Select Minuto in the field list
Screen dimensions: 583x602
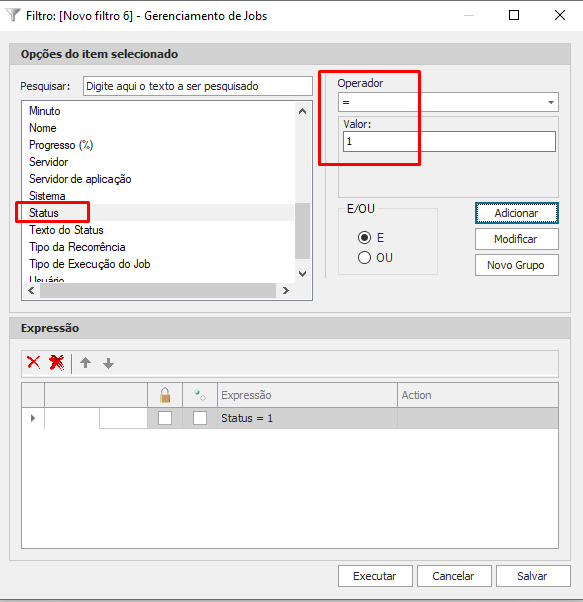pyautogui.click(x=45, y=111)
